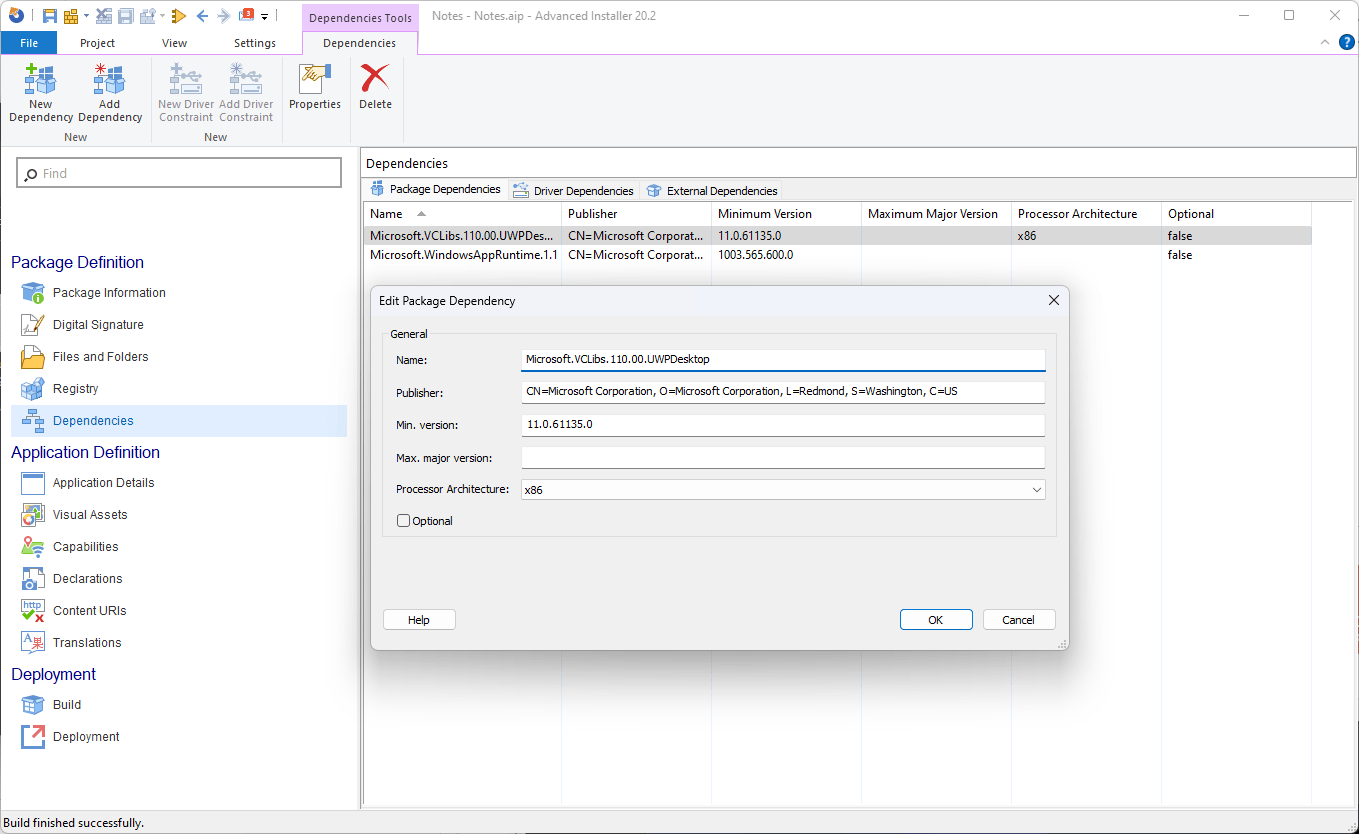The height and width of the screenshot is (834, 1359).
Task: Select the Dependencies ribbon tab
Action: click(x=359, y=43)
